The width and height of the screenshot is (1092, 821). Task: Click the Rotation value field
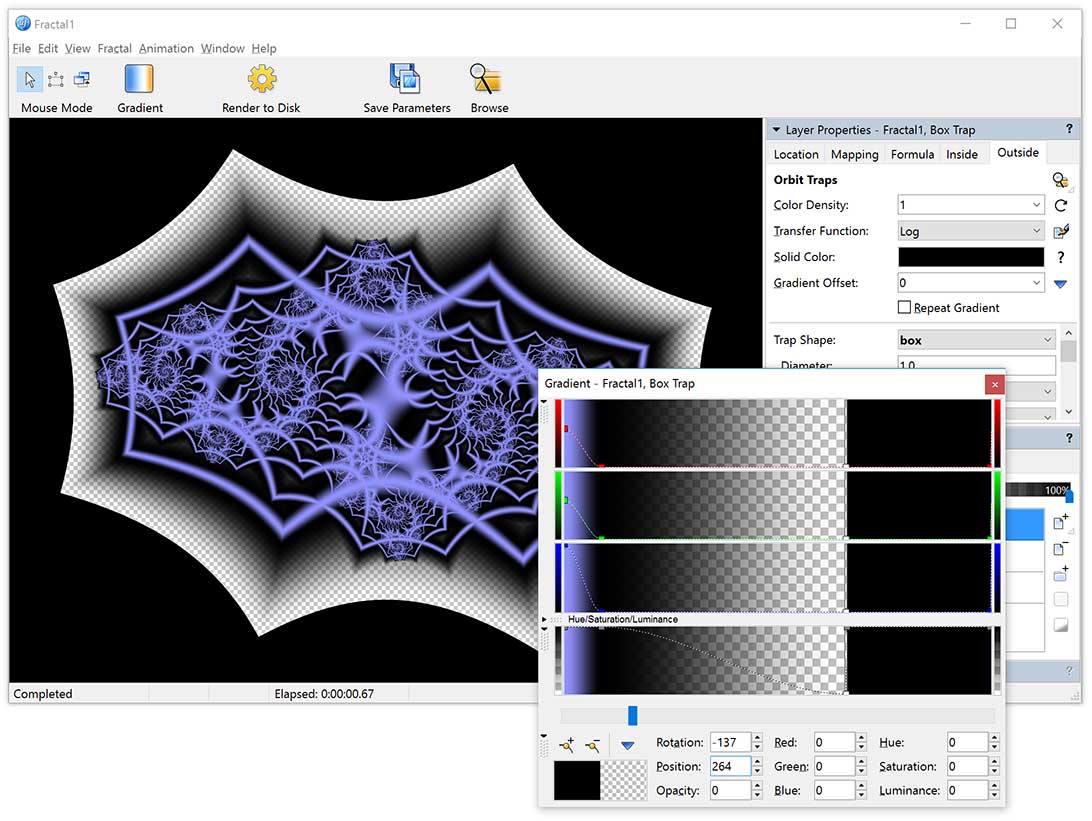(731, 742)
